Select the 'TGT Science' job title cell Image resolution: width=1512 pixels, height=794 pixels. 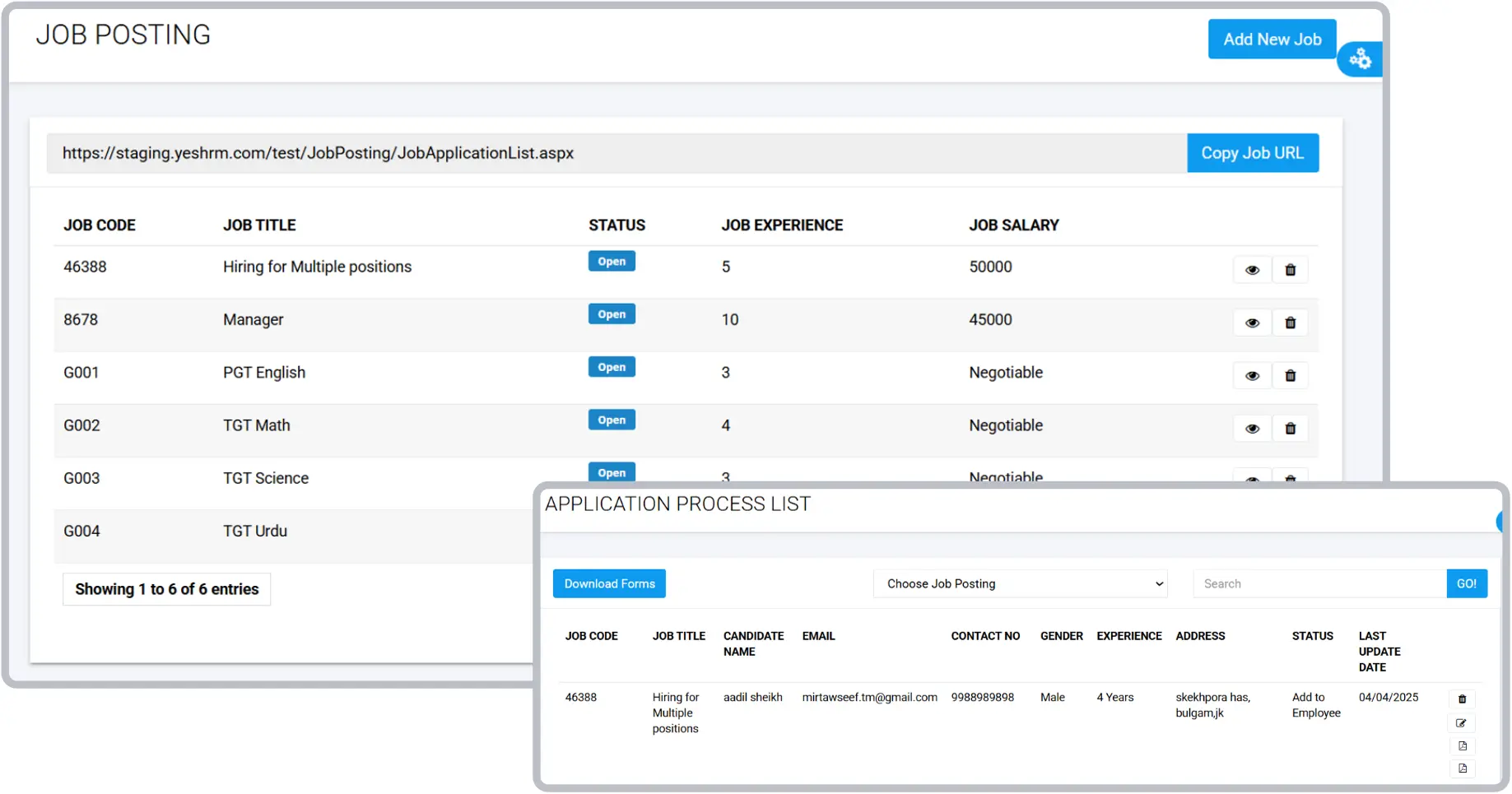[266, 478]
